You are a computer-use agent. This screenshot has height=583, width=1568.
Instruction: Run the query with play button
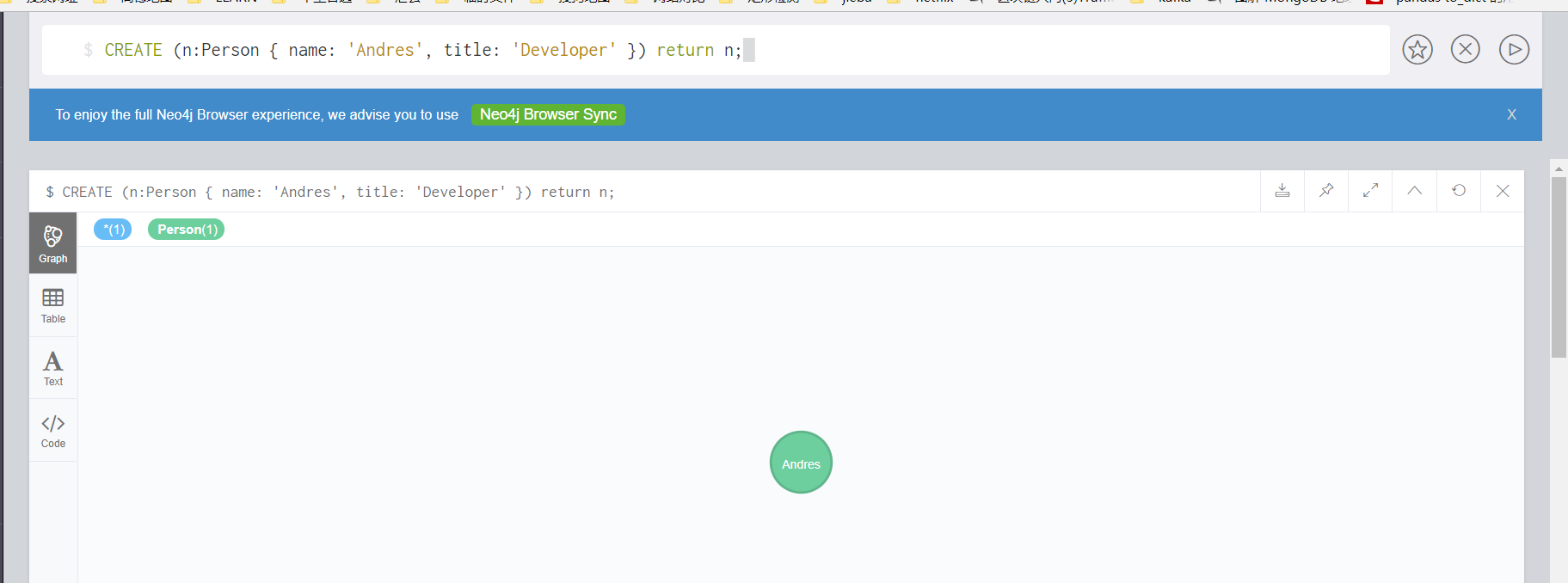click(x=1514, y=50)
